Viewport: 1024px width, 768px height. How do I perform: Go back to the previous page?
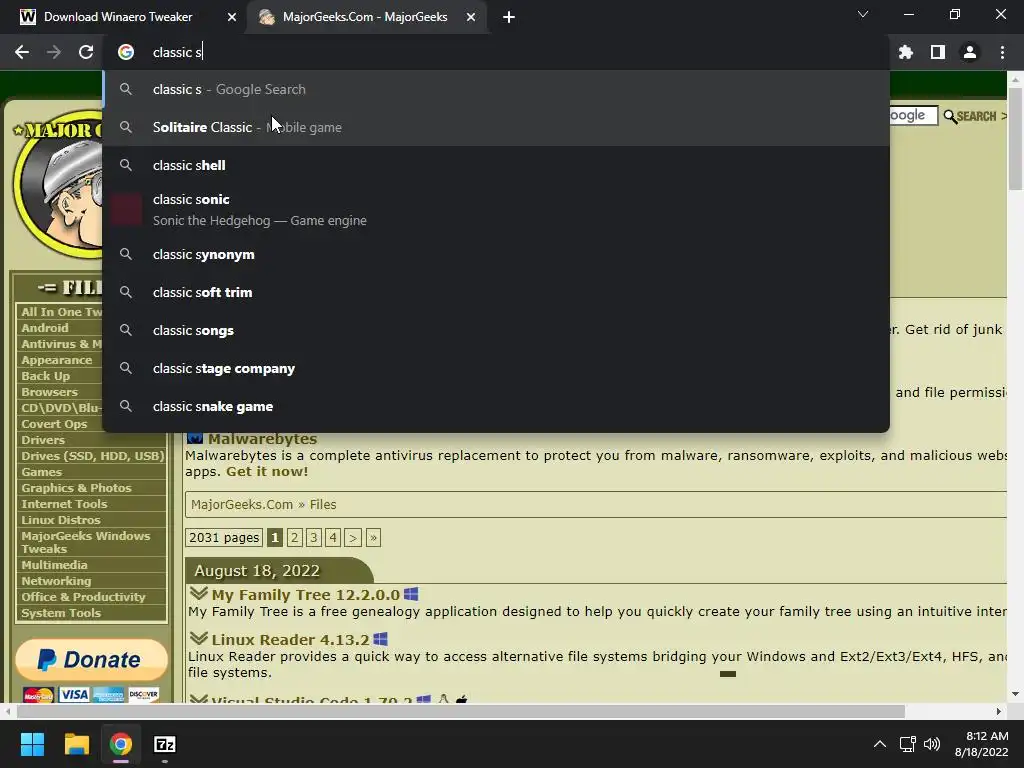click(22, 52)
